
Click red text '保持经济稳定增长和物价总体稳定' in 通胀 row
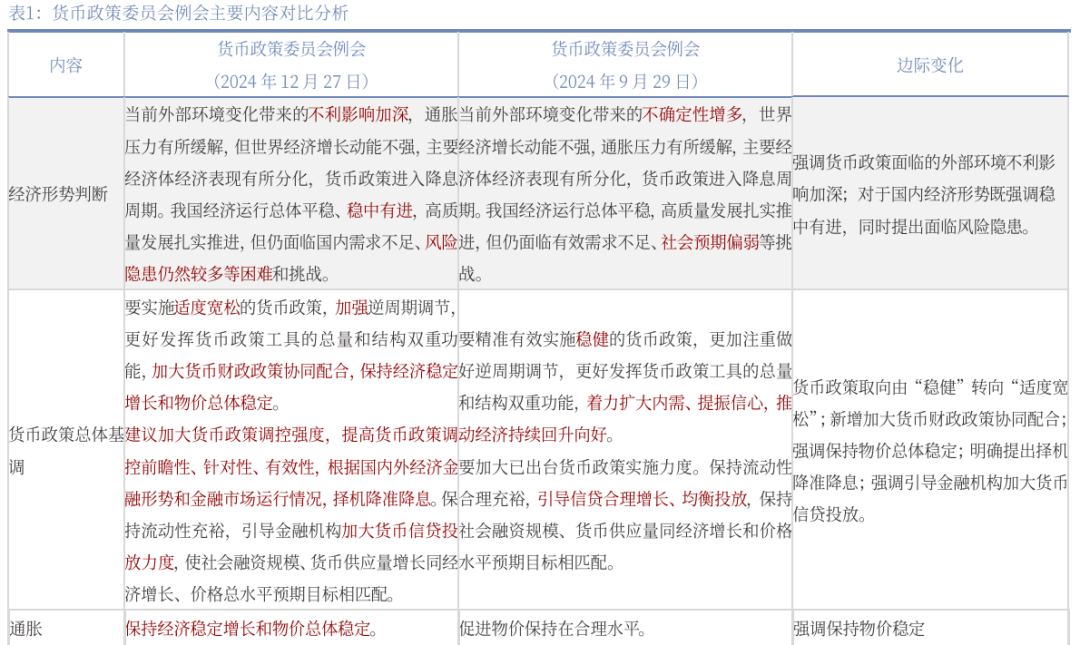[x=249, y=628]
